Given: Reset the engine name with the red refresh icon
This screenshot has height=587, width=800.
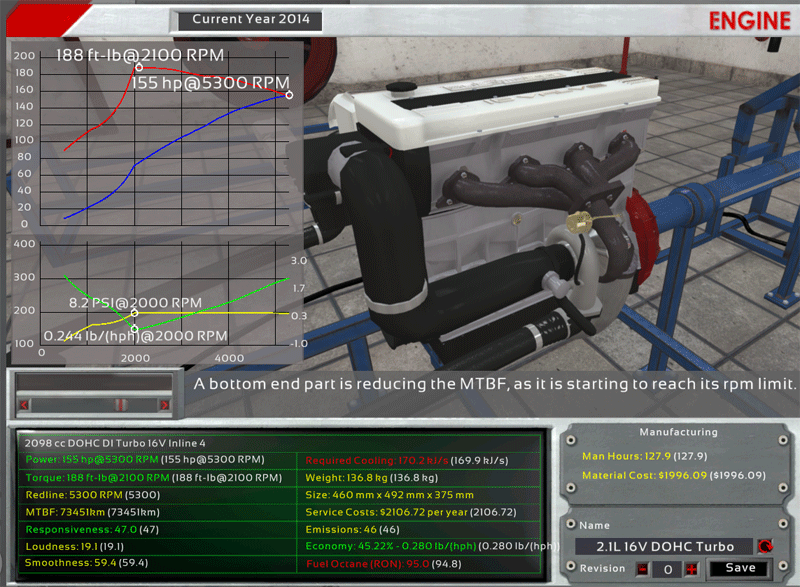Looking at the screenshot, I should [765, 546].
